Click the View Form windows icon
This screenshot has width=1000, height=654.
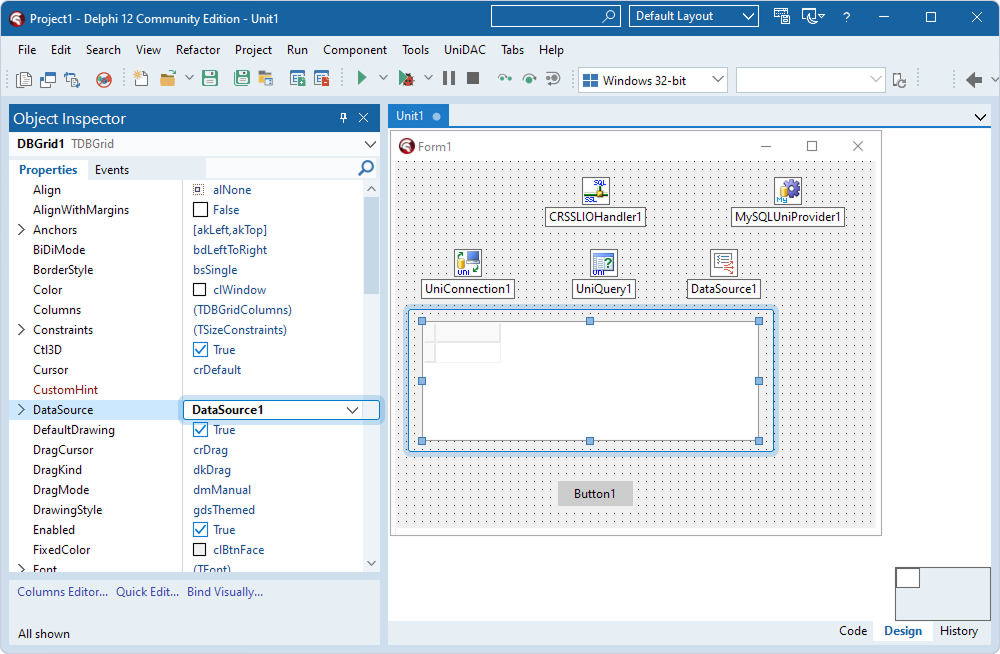point(48,79)
